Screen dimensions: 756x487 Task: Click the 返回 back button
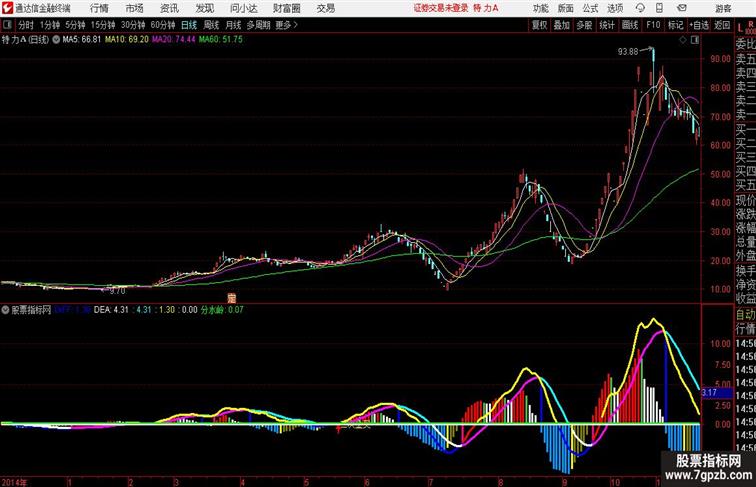coord(722,25)
